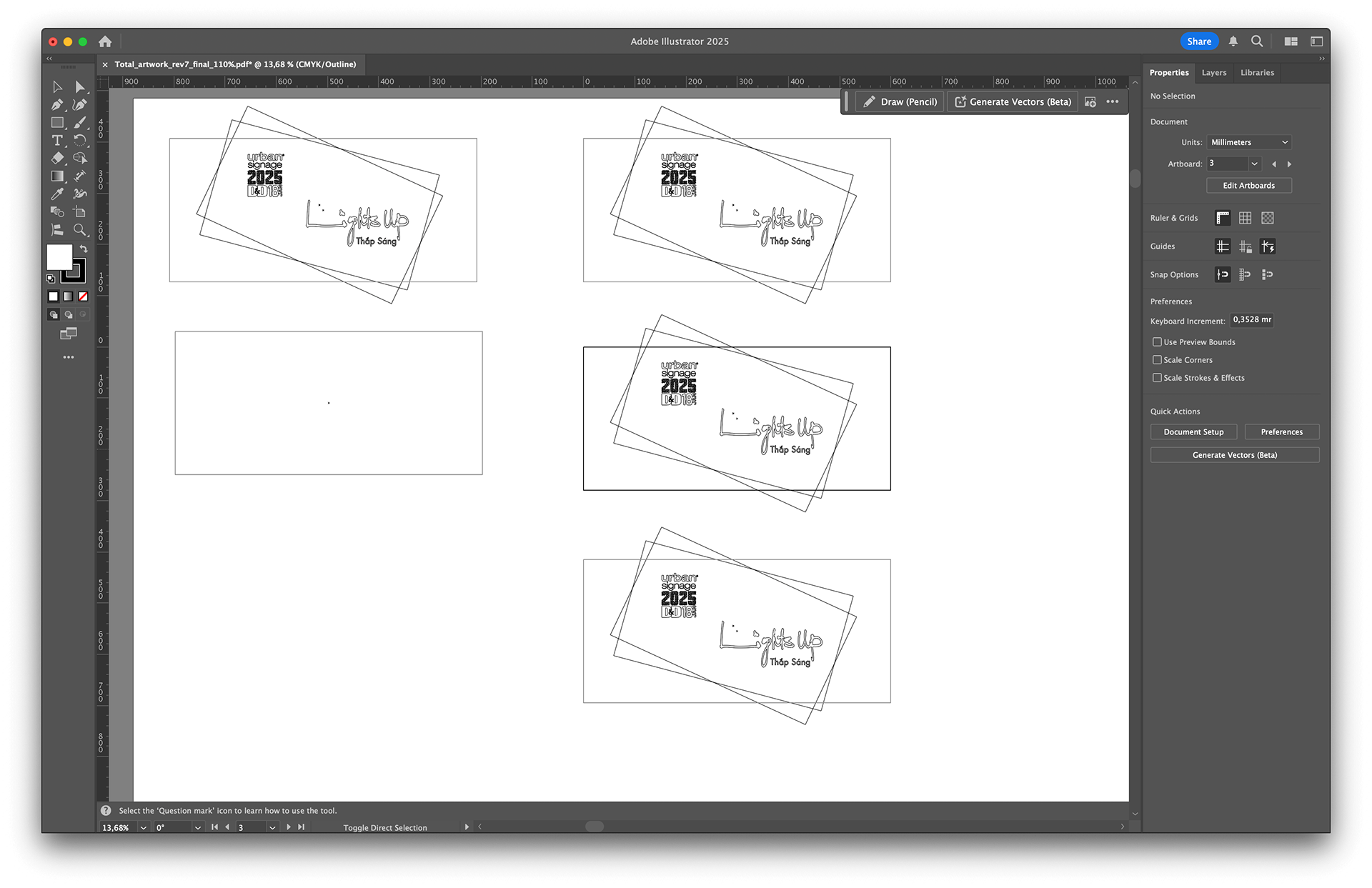Select the Type tool
The width and height of the screenshot is (1372, 888).
(x=57, y=140)
